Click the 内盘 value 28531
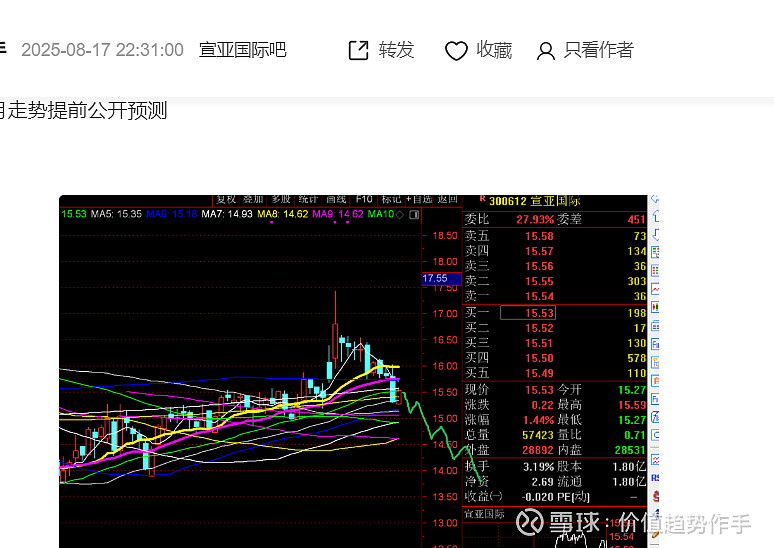The width and height of the screenshot is (774, 548). 630,450
